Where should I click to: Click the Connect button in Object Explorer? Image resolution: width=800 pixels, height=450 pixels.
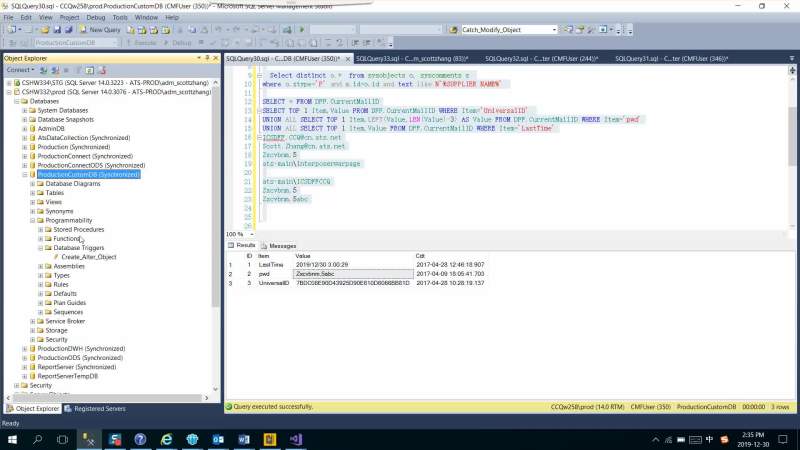tap(19, 70)
